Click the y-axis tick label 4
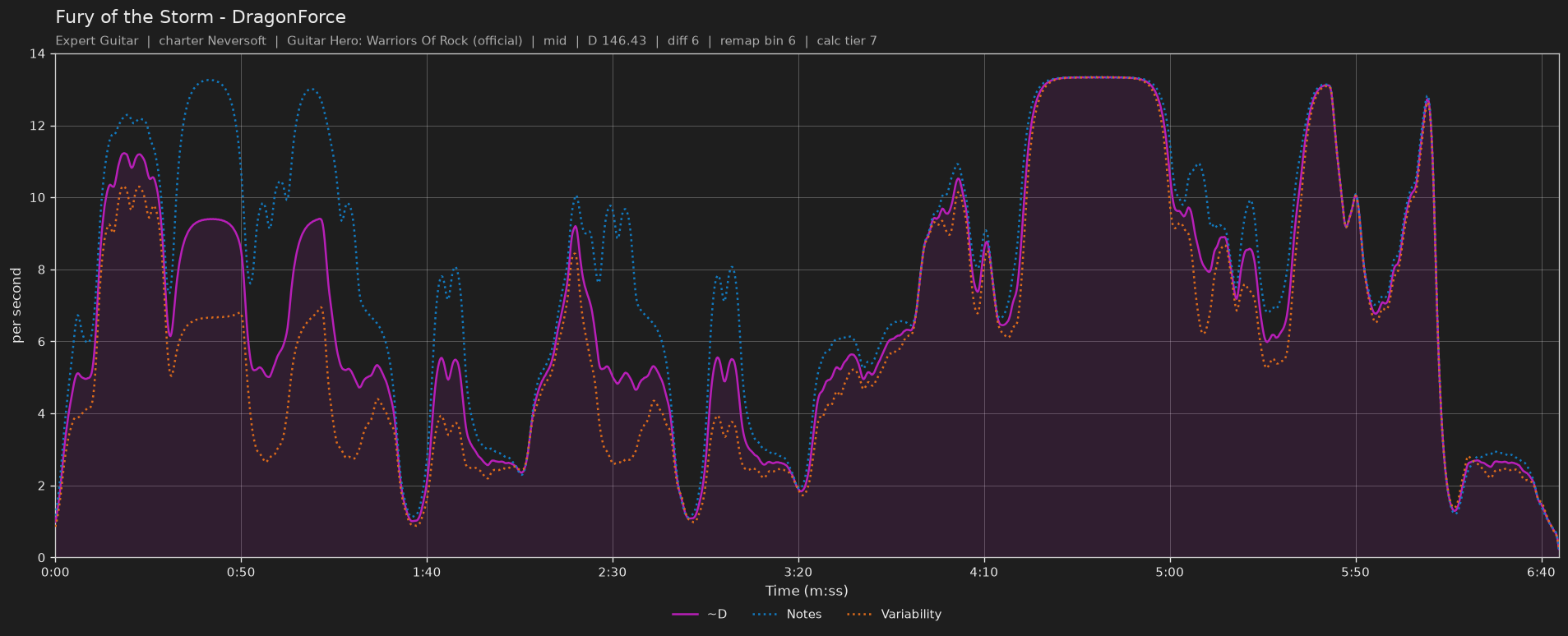 tap(41, 414)
